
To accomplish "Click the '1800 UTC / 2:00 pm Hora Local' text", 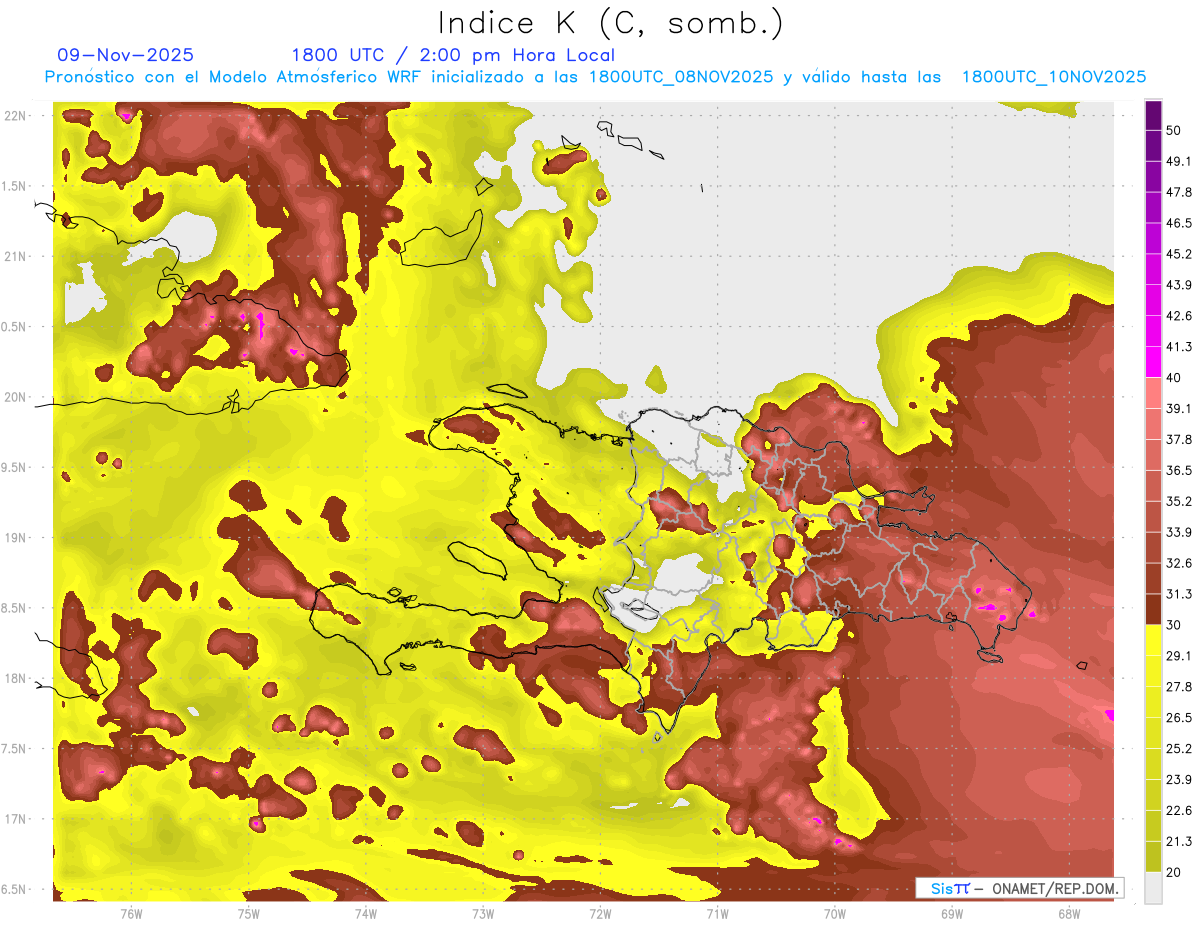I will pos(453,55).
